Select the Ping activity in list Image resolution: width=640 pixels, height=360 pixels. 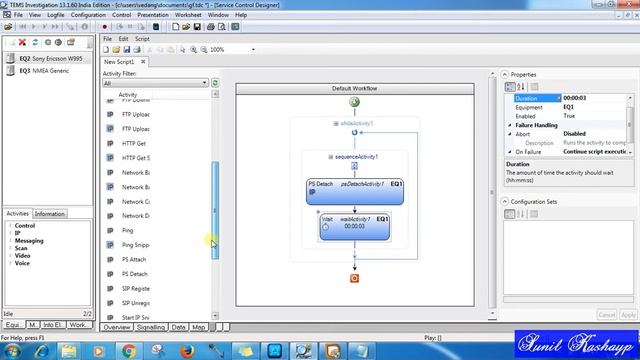click(x=128, y=231)
